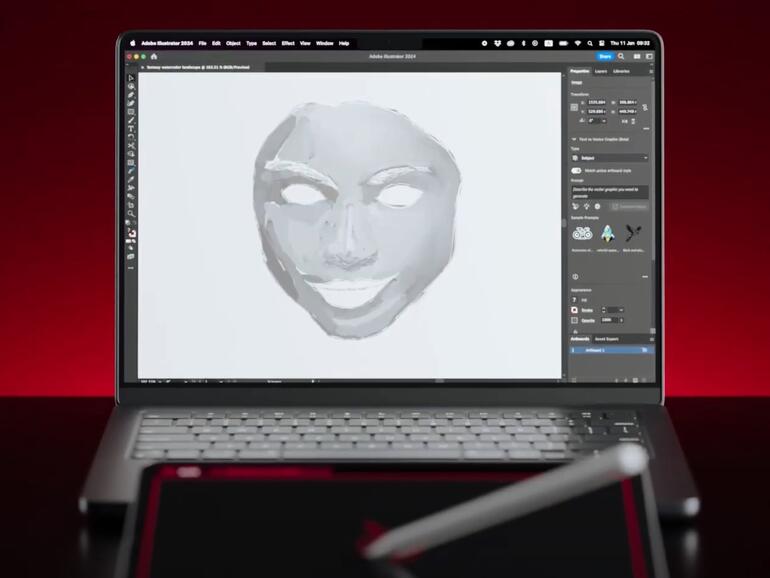Click the search icon next to Share

[x=621, y=56]
